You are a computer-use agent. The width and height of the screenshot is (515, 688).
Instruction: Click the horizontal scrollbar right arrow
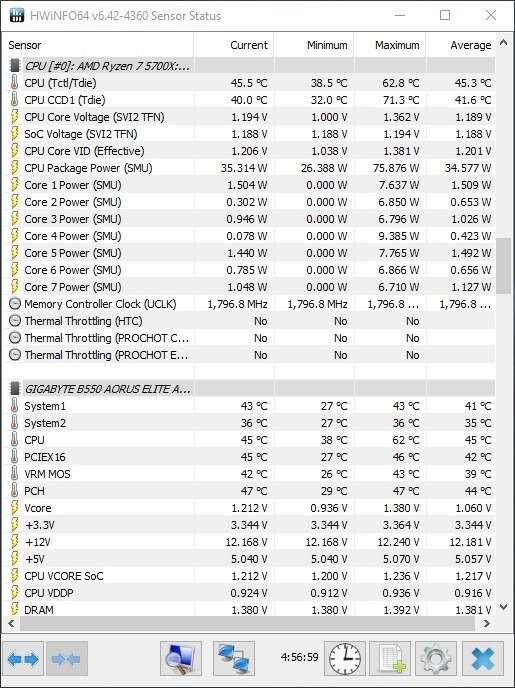tap(486, 623)
